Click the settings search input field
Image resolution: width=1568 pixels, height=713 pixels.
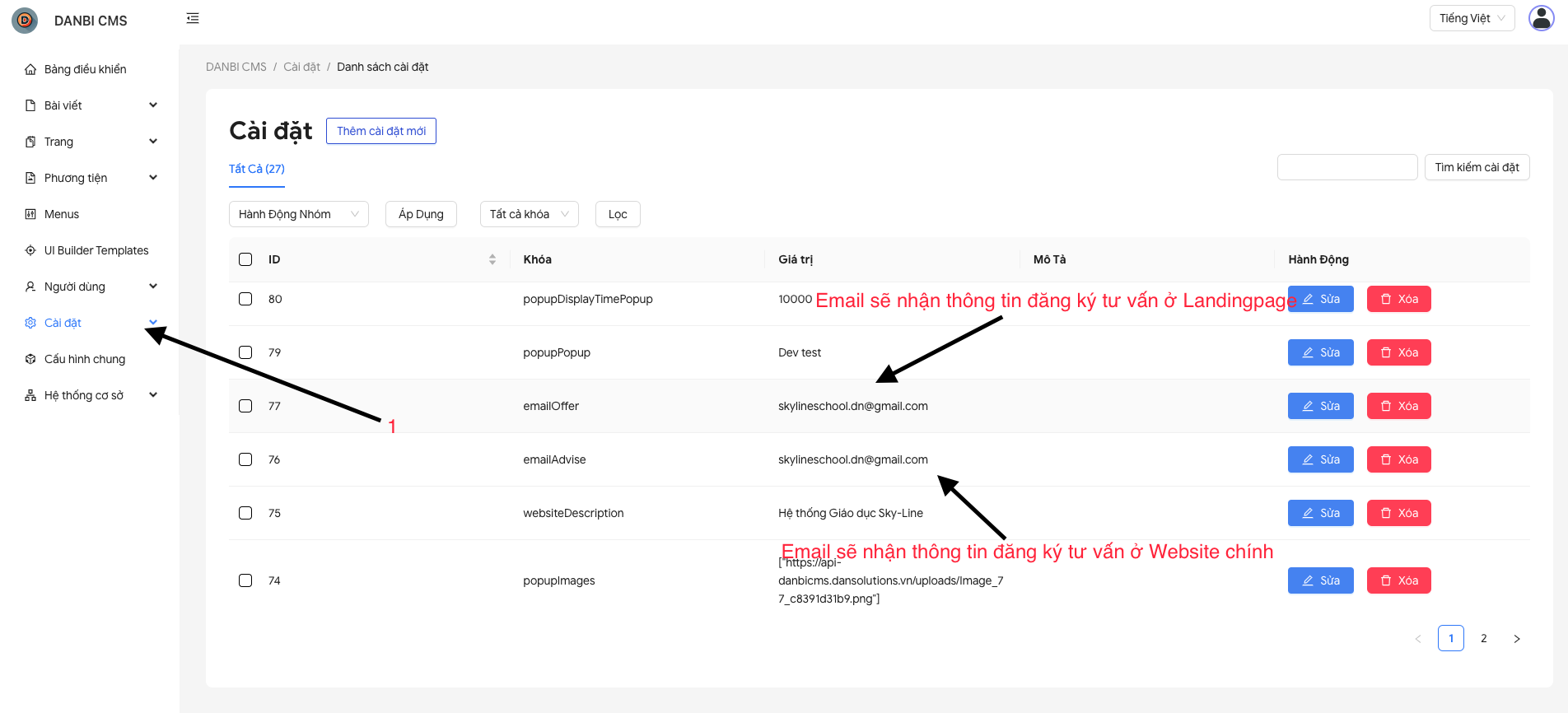coord(1346,167)
